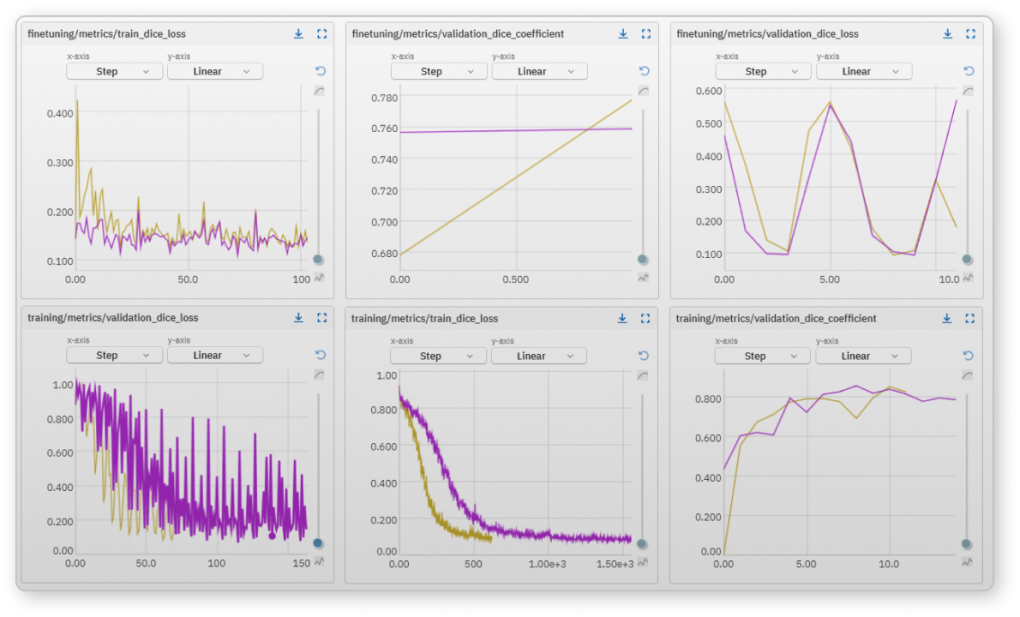Reset zoom on training validation_dice_coefficient chart
Image resolution: width=1020 pixels, height=617 pixels.
point(968,355)
